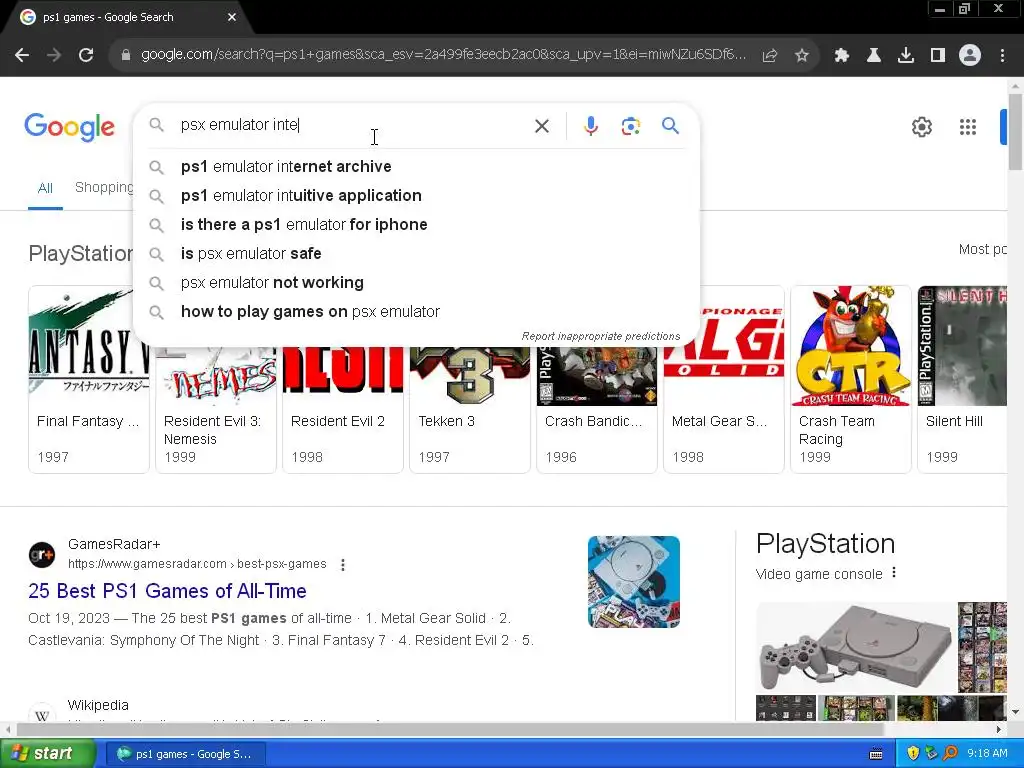1024x768 pixels.
Task: Clear the search box with the X
Action: [542, 126]
